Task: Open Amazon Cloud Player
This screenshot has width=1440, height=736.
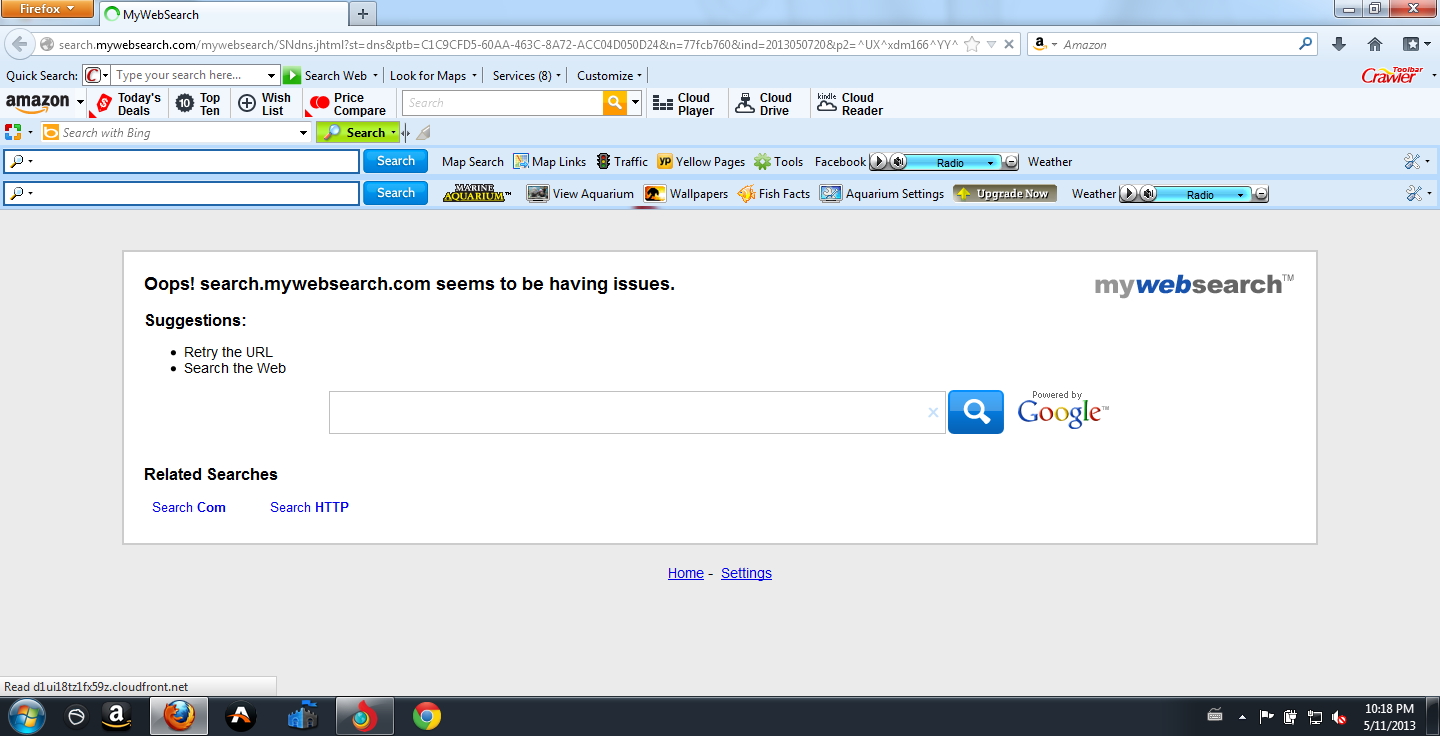Action: tap(682, 104)
